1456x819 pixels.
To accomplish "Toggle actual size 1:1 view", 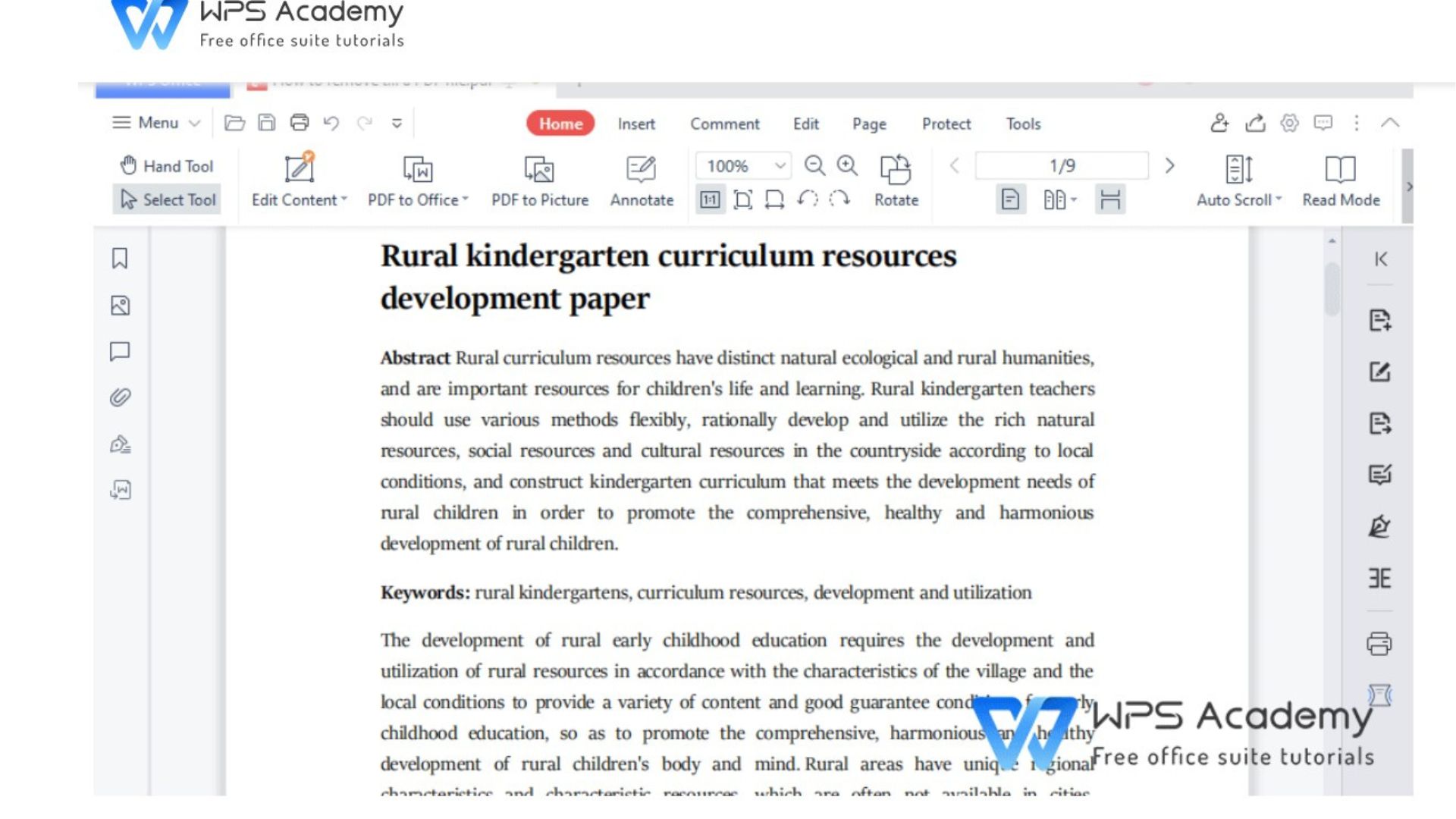I will click(710, 199).
